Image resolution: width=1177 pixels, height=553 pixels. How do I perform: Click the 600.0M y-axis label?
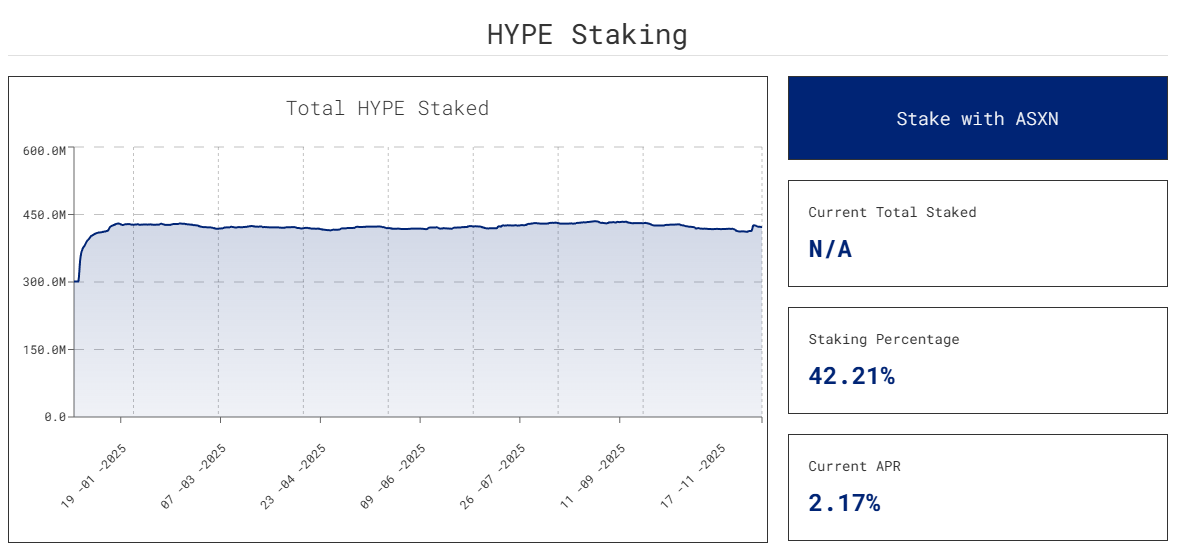[x=44, y=150]
